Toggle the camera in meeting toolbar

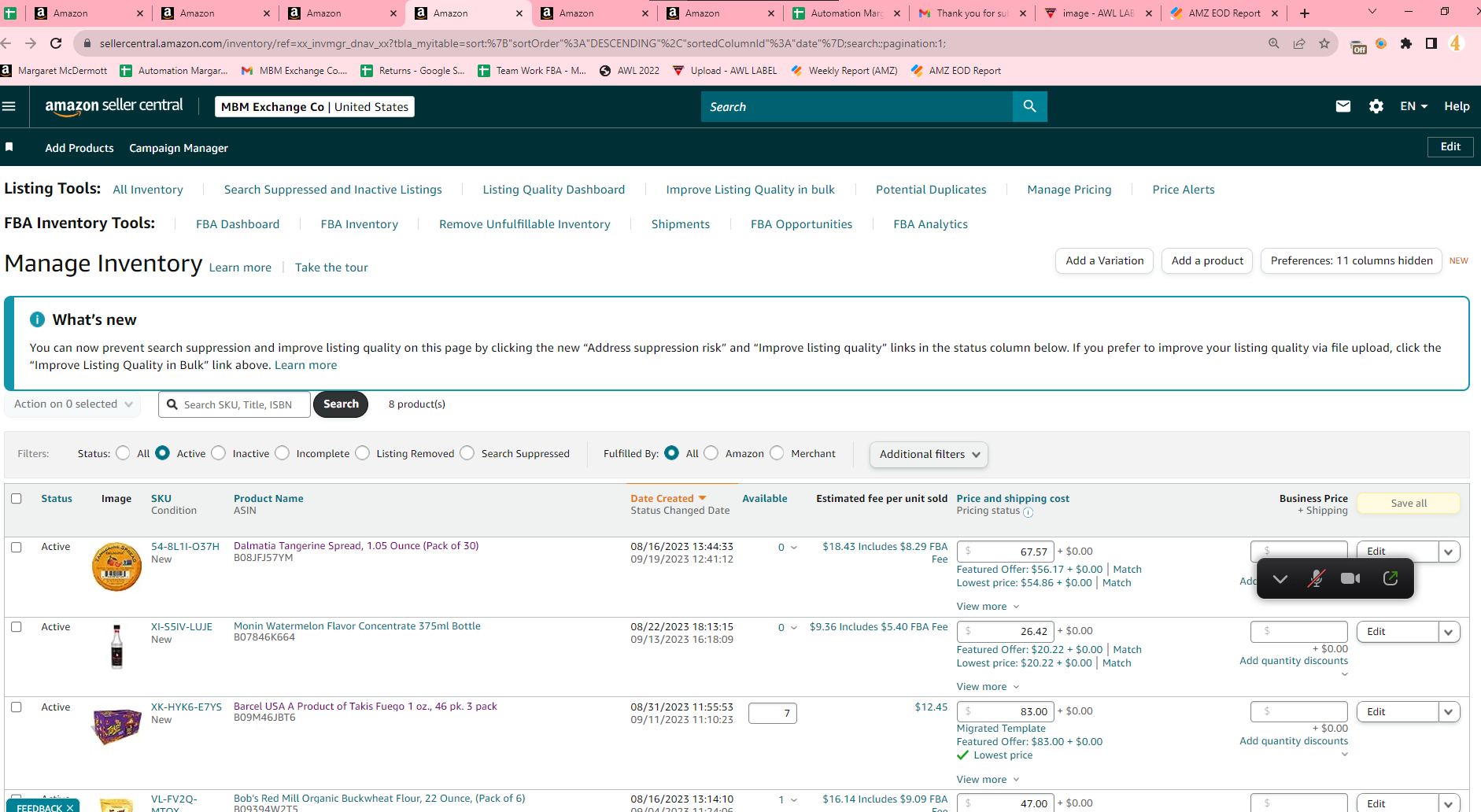(1351, 579)
